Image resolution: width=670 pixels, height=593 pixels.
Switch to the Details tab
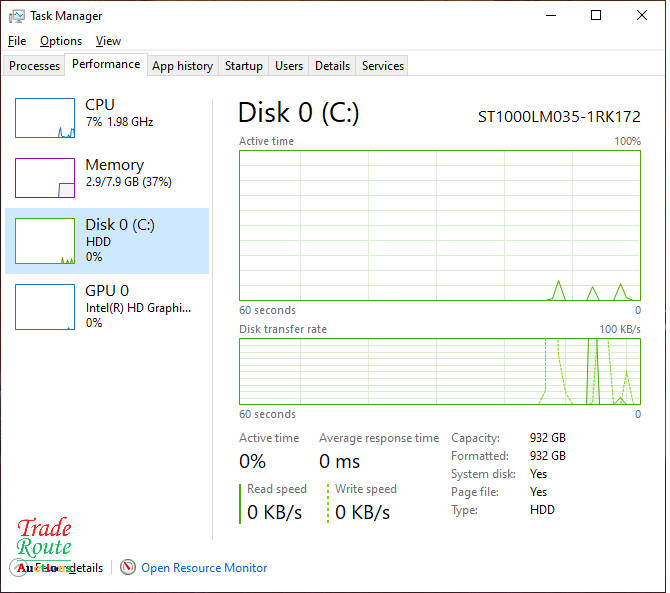pos(332,66)
